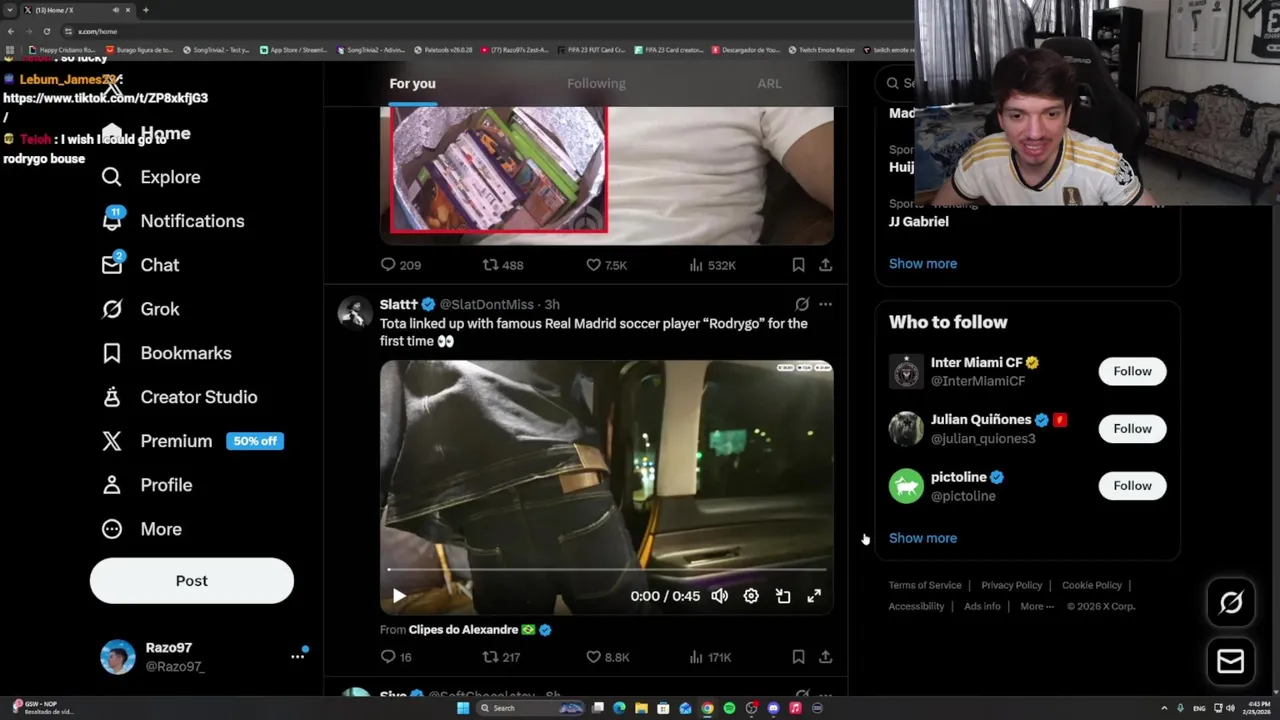1280x720 pixels.
Task: Show more trending topics
Action: point(923,263)
